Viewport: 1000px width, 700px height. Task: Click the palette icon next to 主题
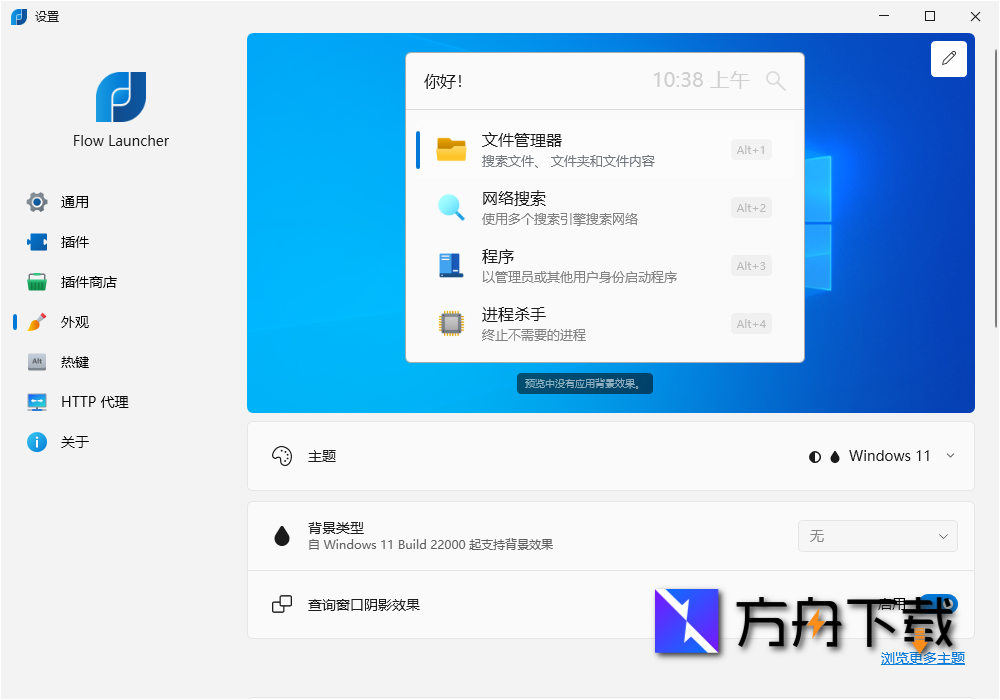[282, 456]
